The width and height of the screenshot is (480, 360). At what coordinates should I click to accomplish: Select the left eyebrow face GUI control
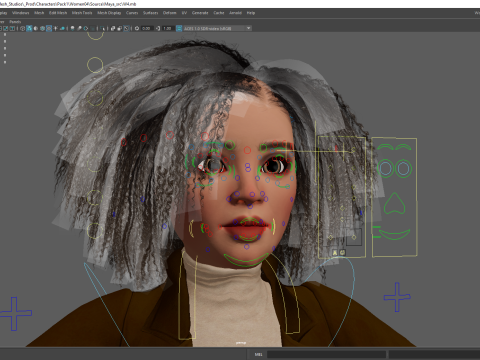[x=385, y=147]
